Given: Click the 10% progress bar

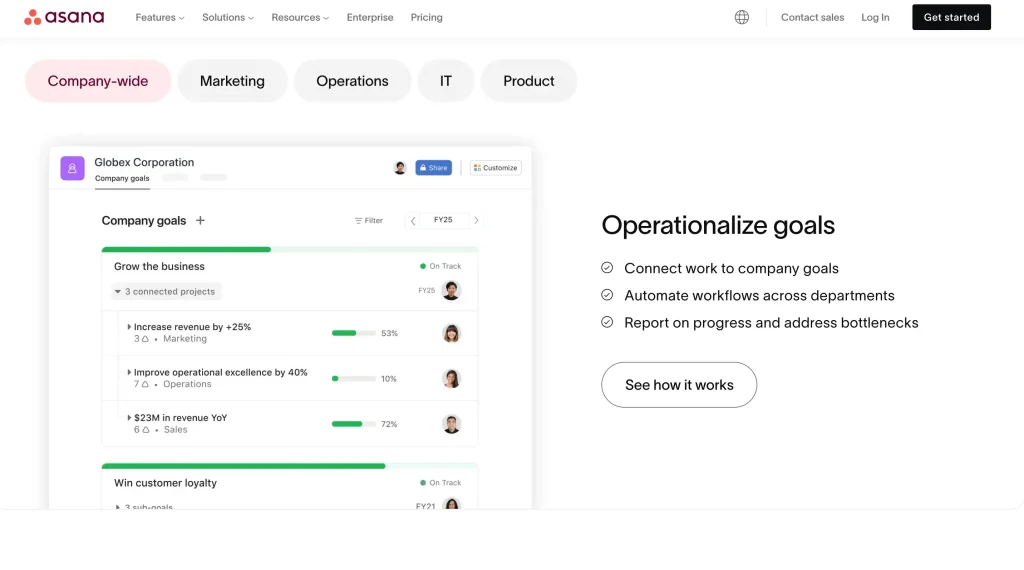Looking at the screenshot, I should tap(353, 379).
